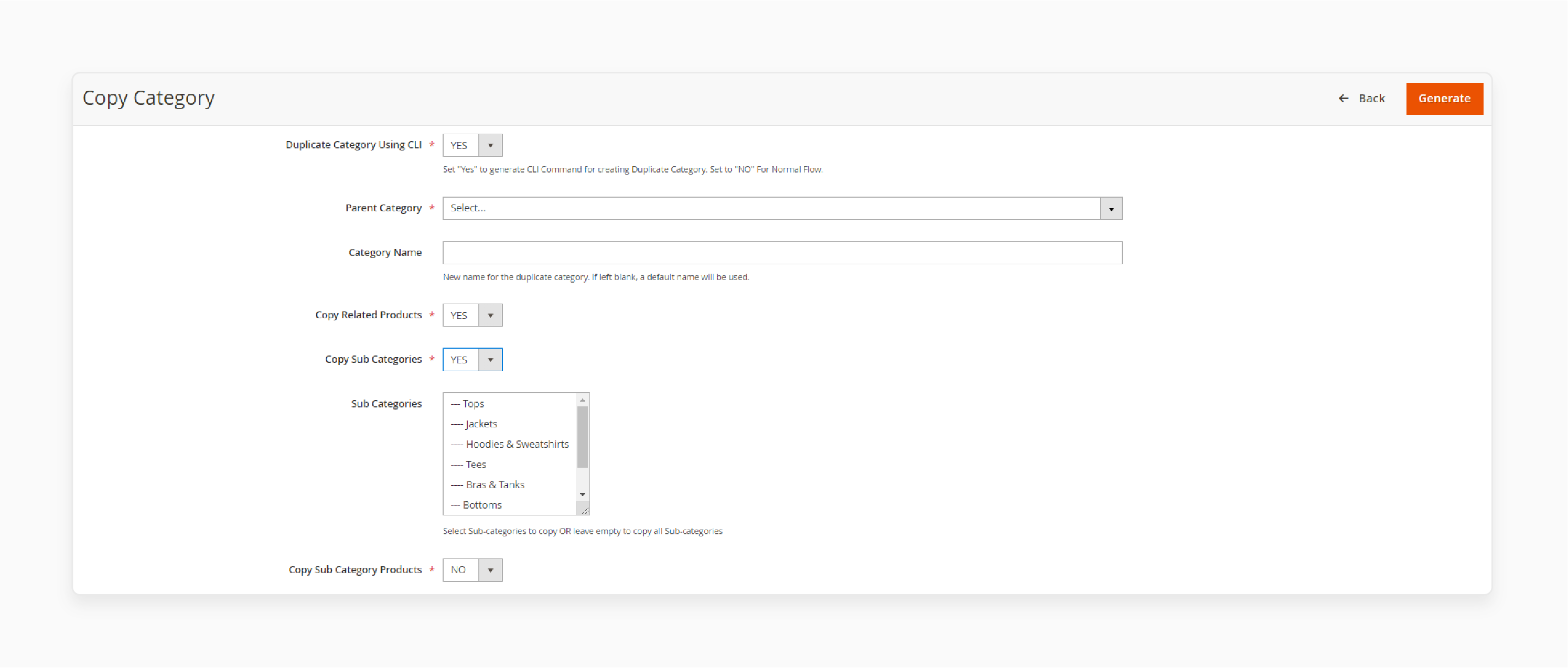Click the Sub Categories list scroll-up arrow
The height and width of the screenshot is (668, 1568).
[x=583, y=400]
